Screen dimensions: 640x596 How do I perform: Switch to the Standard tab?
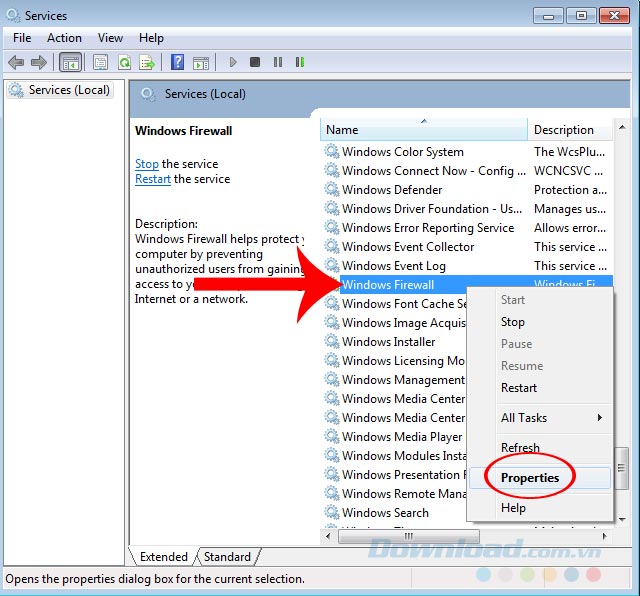pos(227,557)
